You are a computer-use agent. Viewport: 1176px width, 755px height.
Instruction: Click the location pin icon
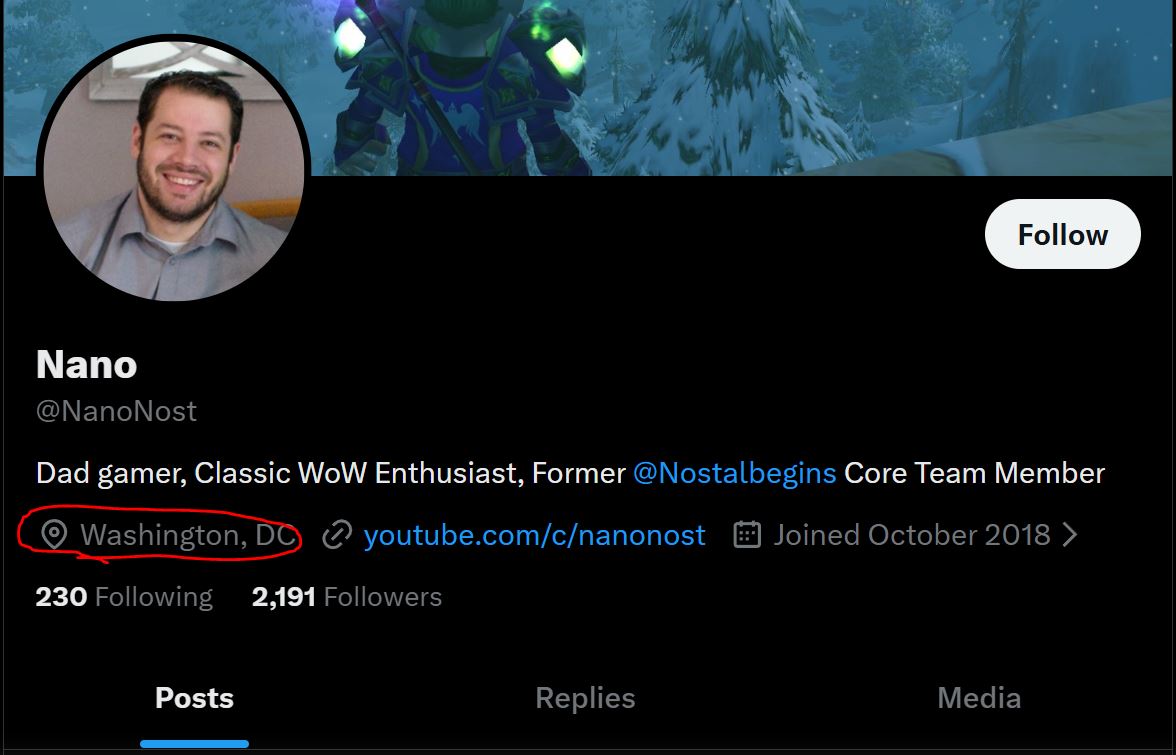pyautogui.click(x=54, y=535)
